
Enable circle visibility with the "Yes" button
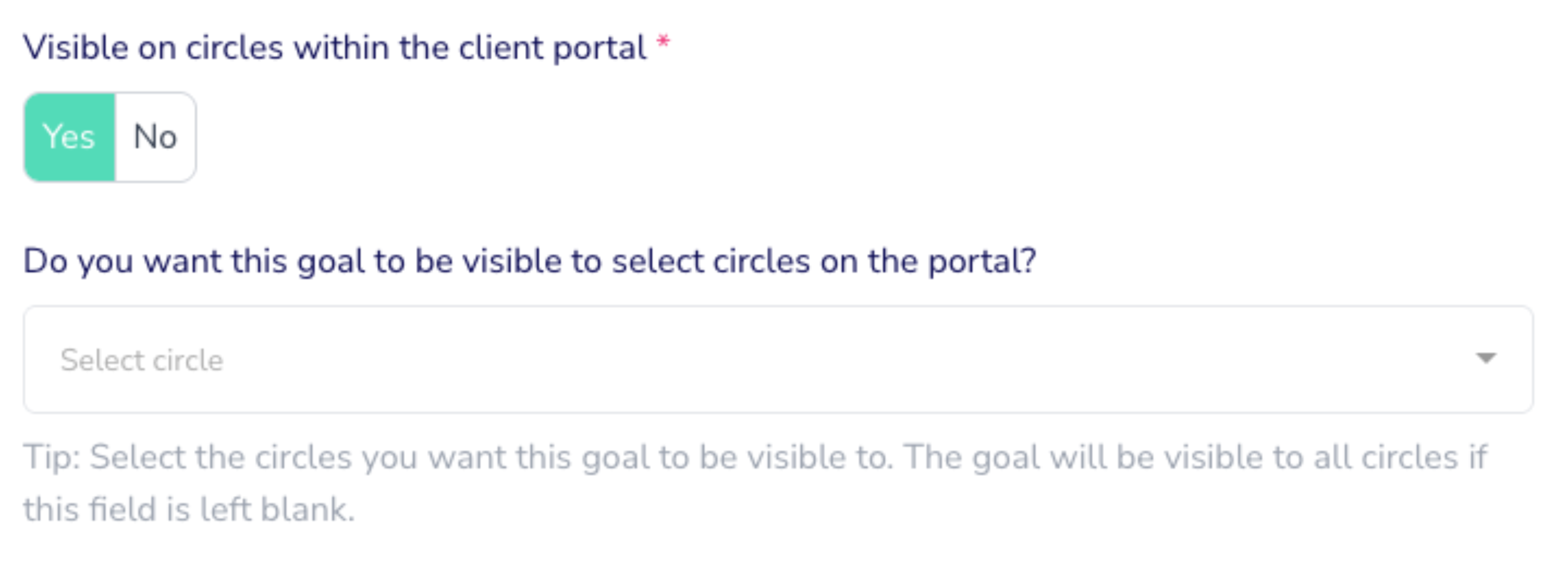pyautogui.click(x=69, y=137)
